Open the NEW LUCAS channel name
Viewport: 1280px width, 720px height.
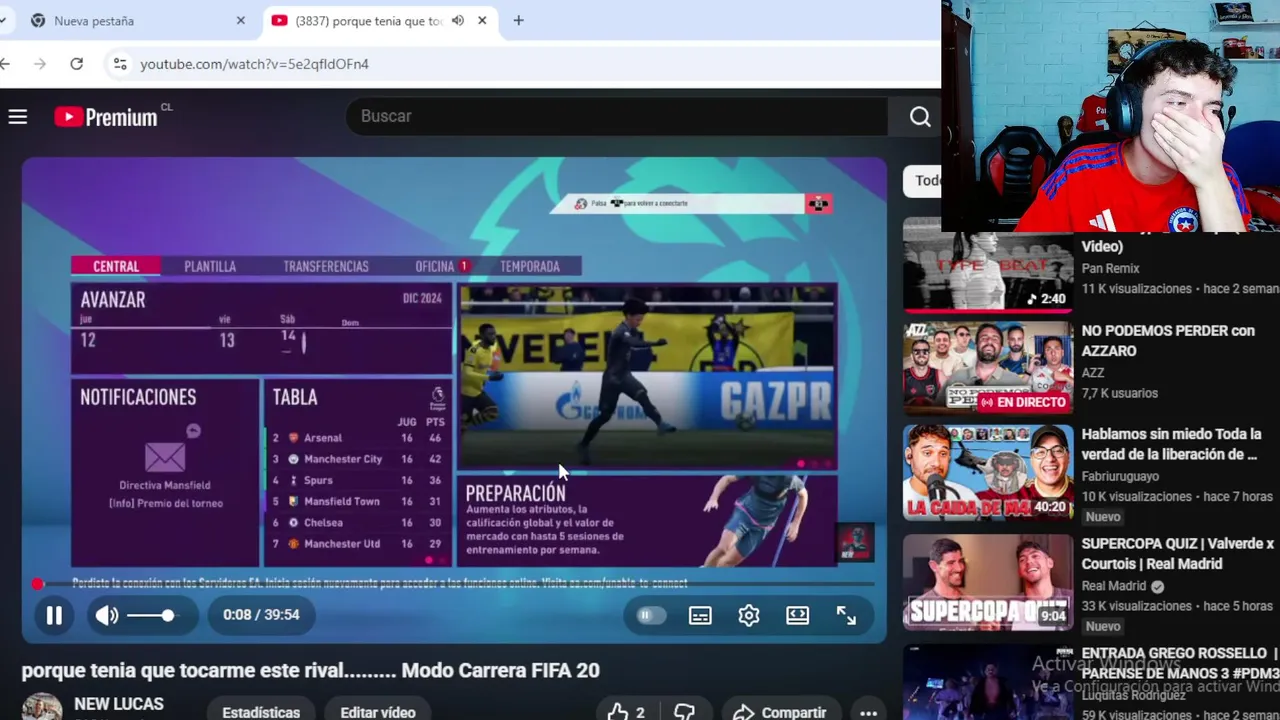click(x=119, y=704)
